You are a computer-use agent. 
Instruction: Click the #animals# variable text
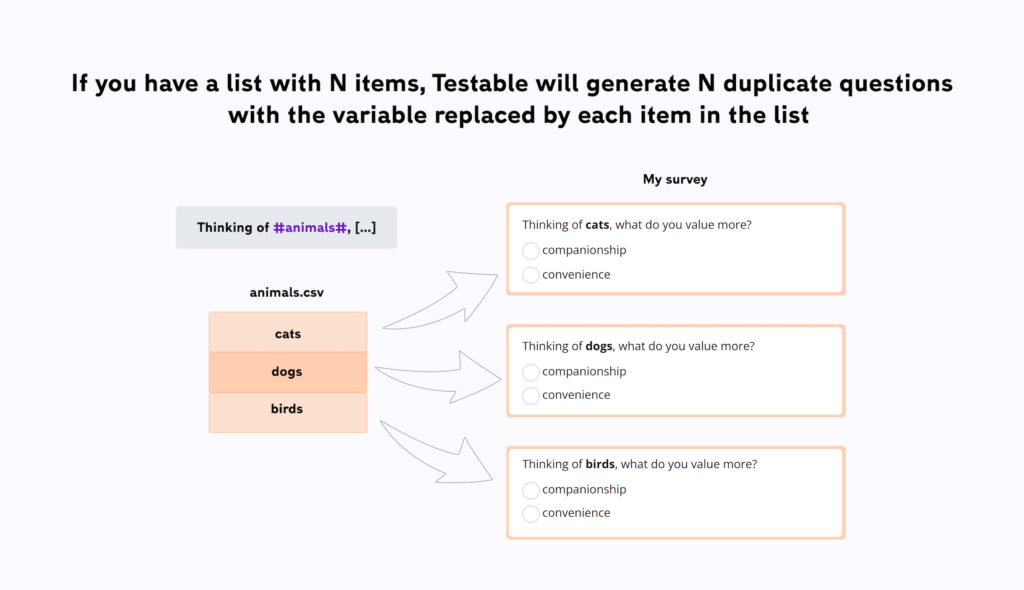pyautogui.click(x=310, y=227)
